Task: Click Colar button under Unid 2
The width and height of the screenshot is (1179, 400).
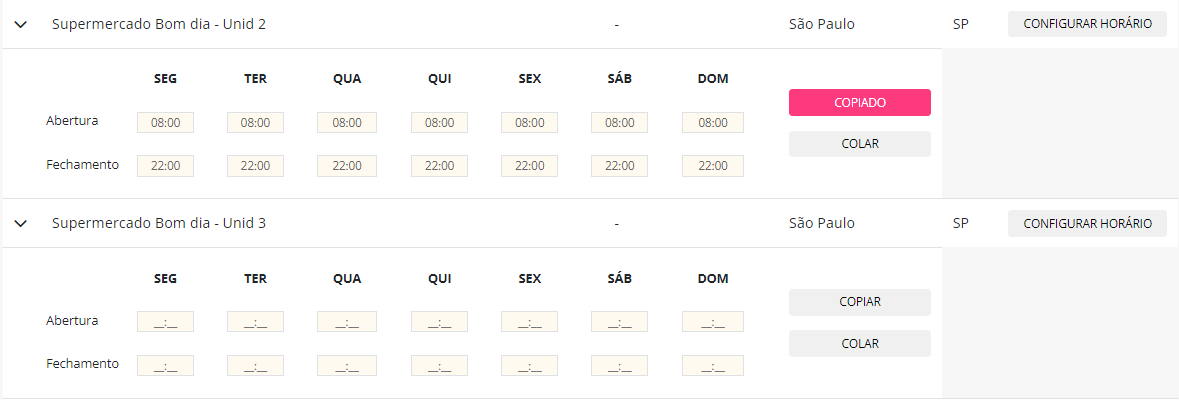Action: point(859,144)
